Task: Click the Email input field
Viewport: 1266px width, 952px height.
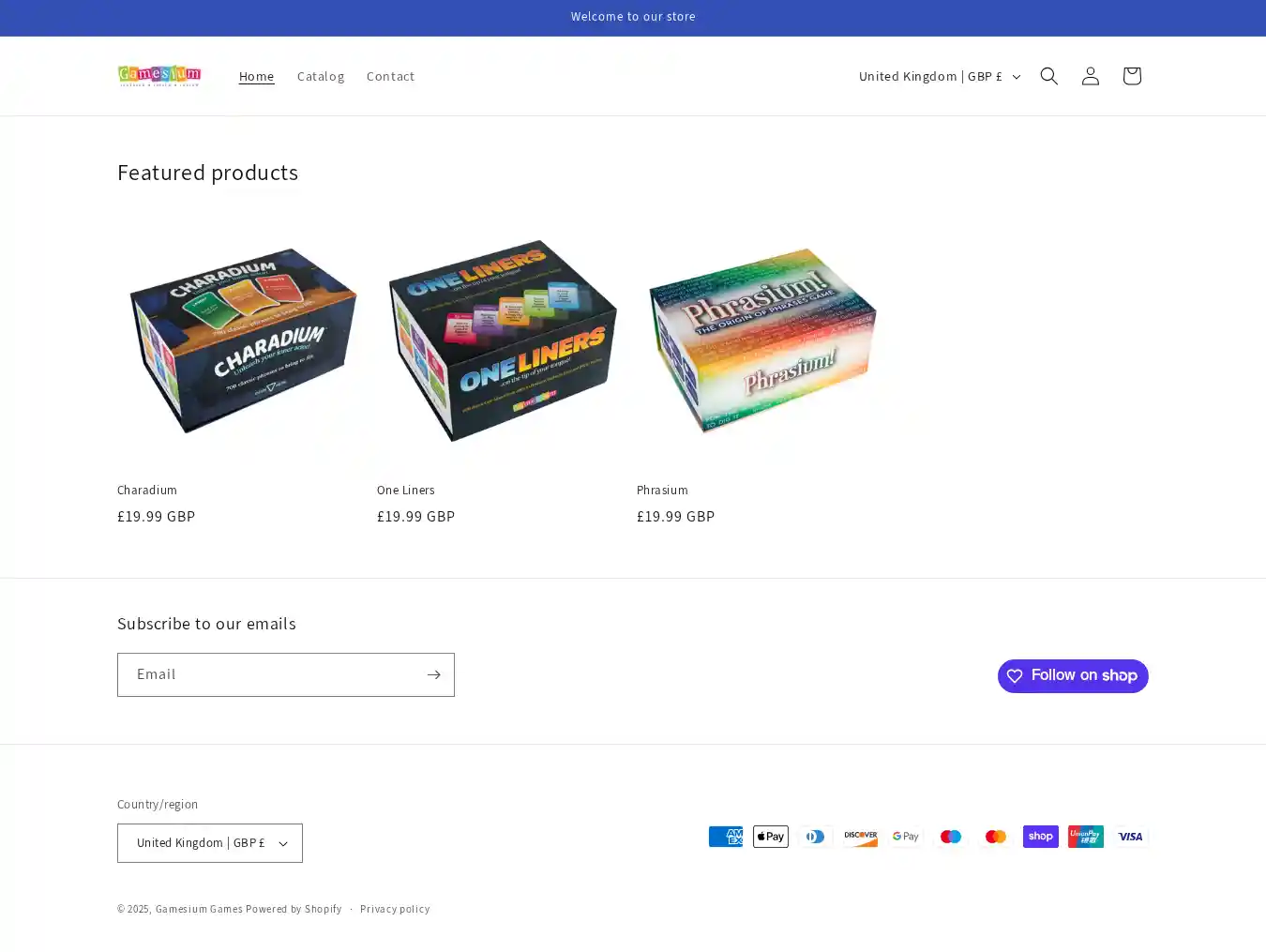Action: coord(270,674)
